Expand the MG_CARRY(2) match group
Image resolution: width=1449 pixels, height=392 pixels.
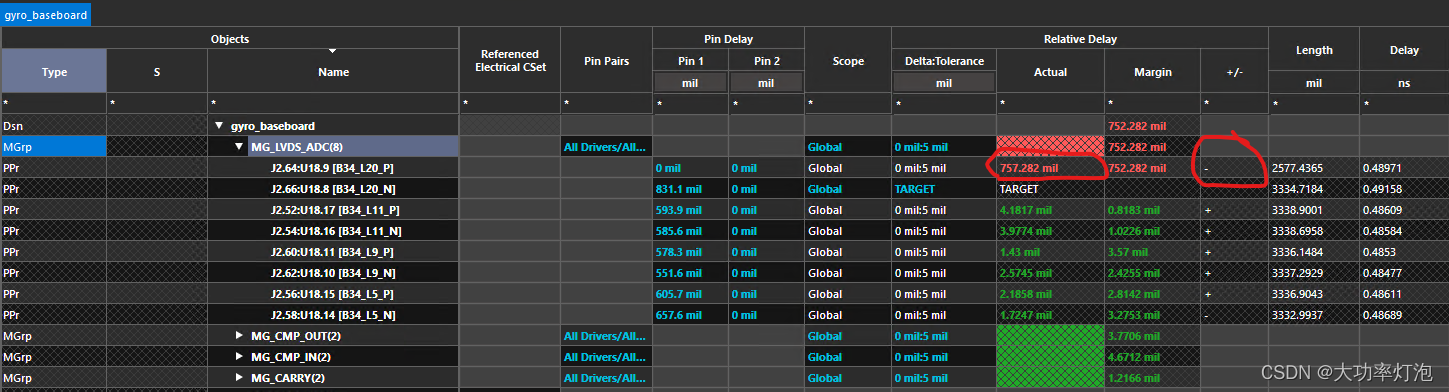(x=239, y=378)
